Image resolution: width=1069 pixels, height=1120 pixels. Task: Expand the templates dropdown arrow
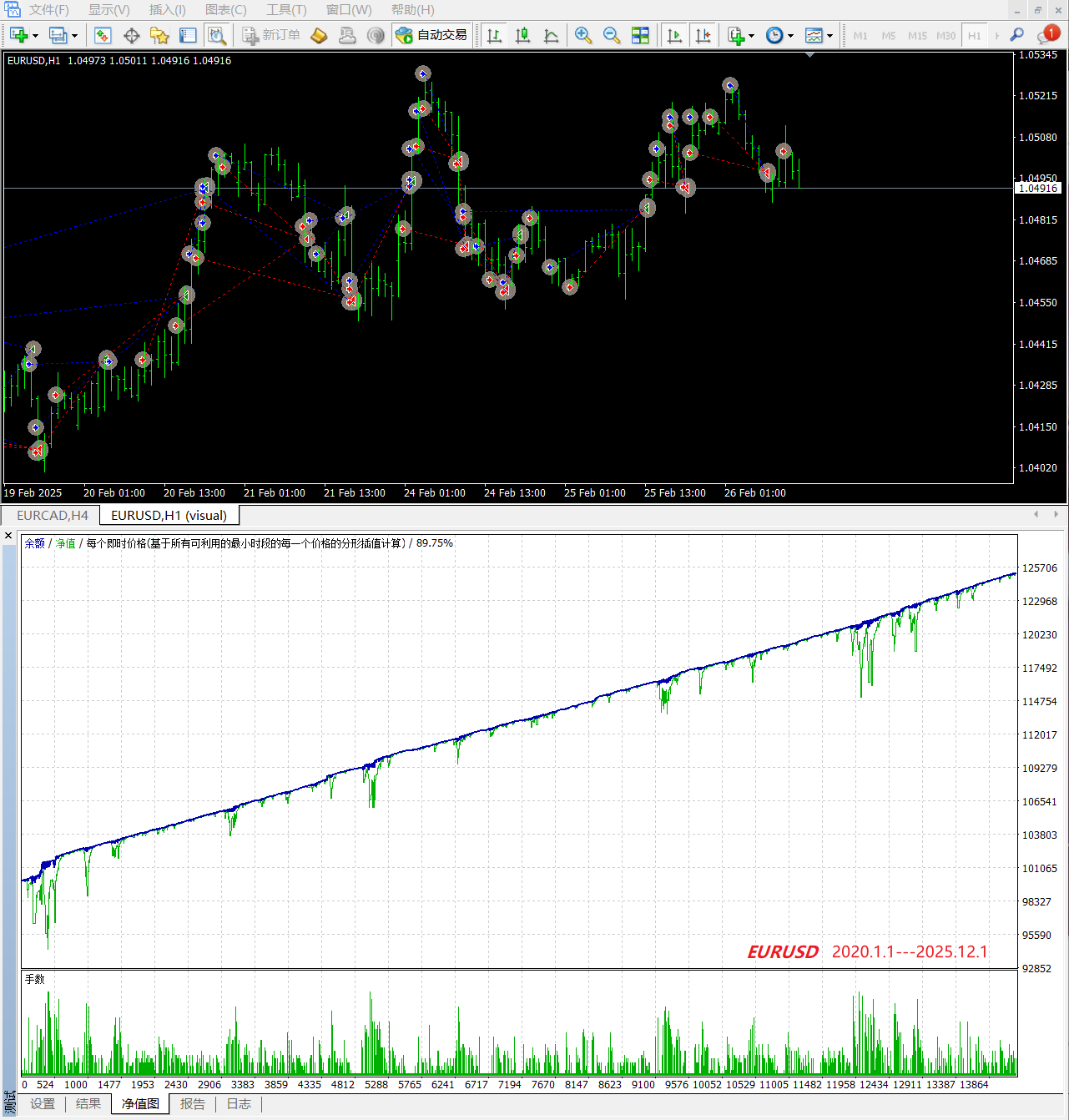829,35
